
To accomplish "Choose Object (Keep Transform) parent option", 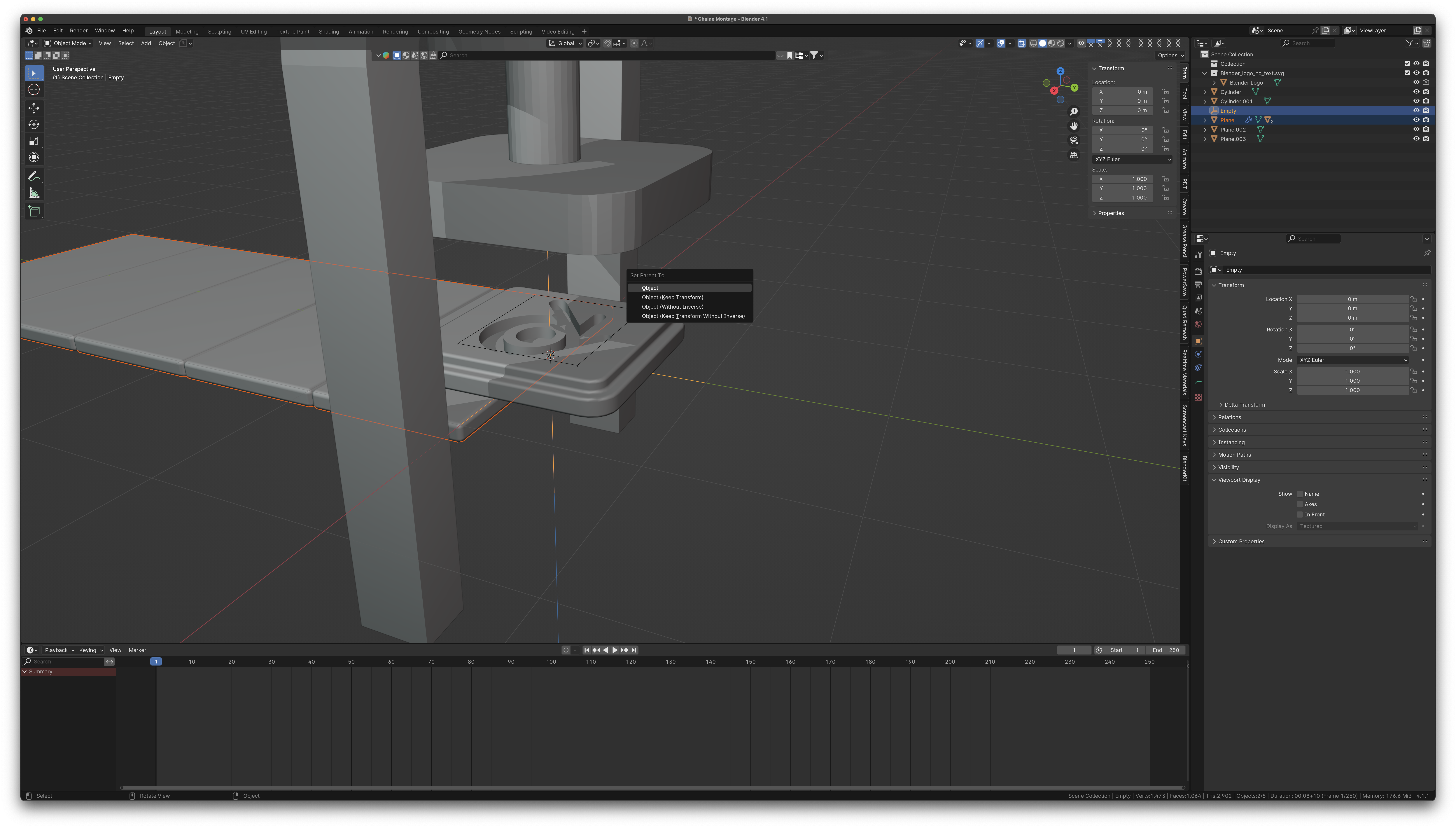I will click(x=690, y=297).
